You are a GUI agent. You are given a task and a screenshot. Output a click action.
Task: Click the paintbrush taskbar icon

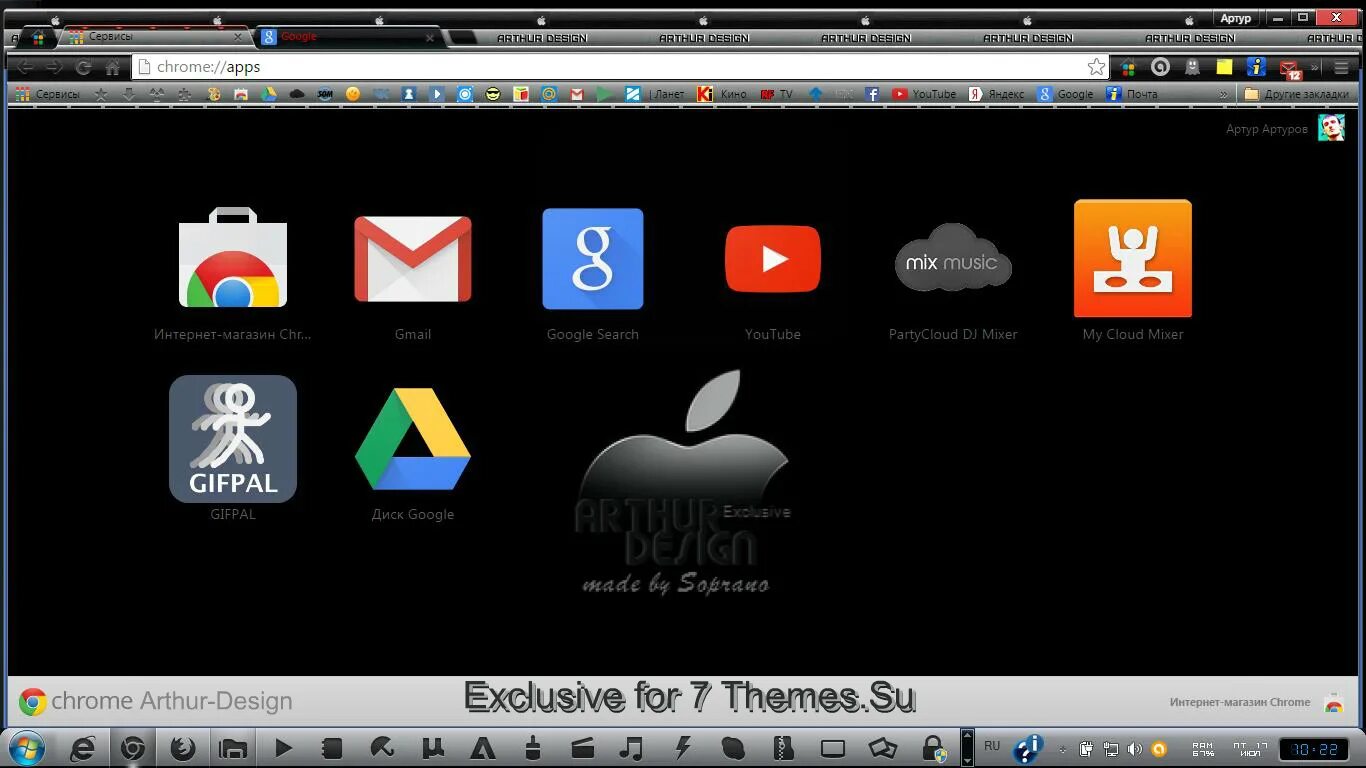(533, 748)
